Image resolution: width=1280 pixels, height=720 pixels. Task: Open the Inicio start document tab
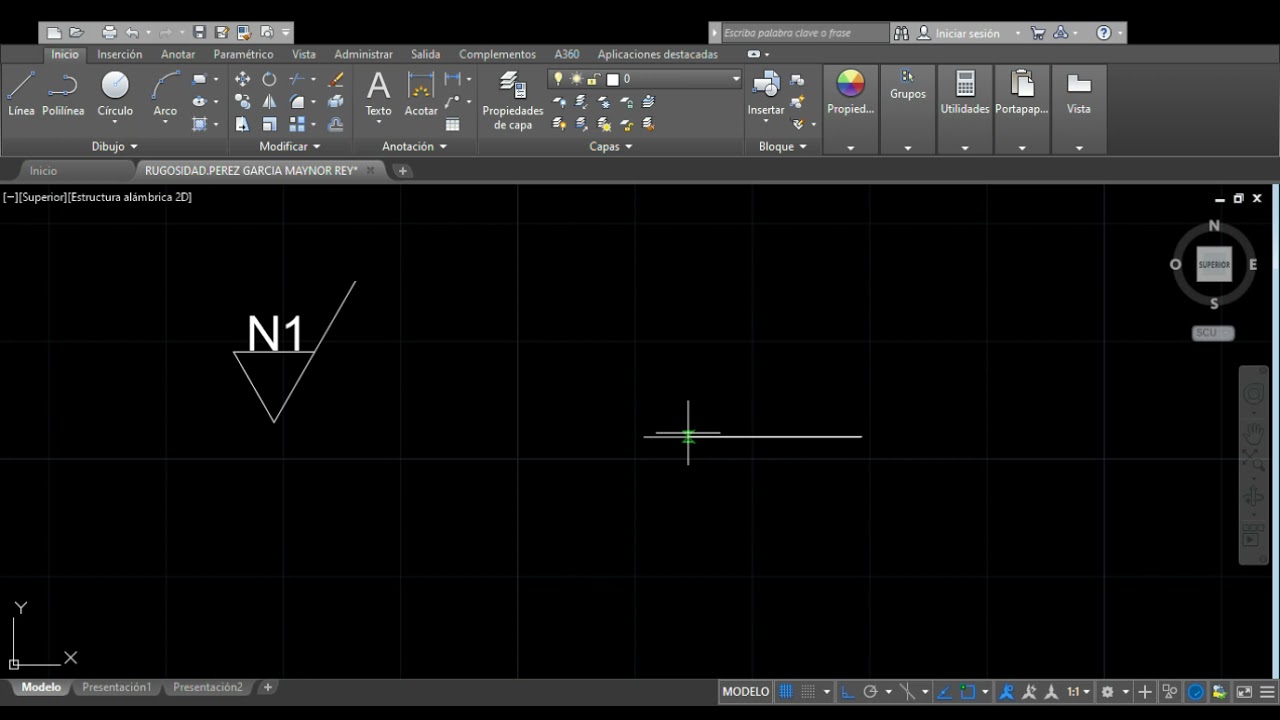pos(43,171)
